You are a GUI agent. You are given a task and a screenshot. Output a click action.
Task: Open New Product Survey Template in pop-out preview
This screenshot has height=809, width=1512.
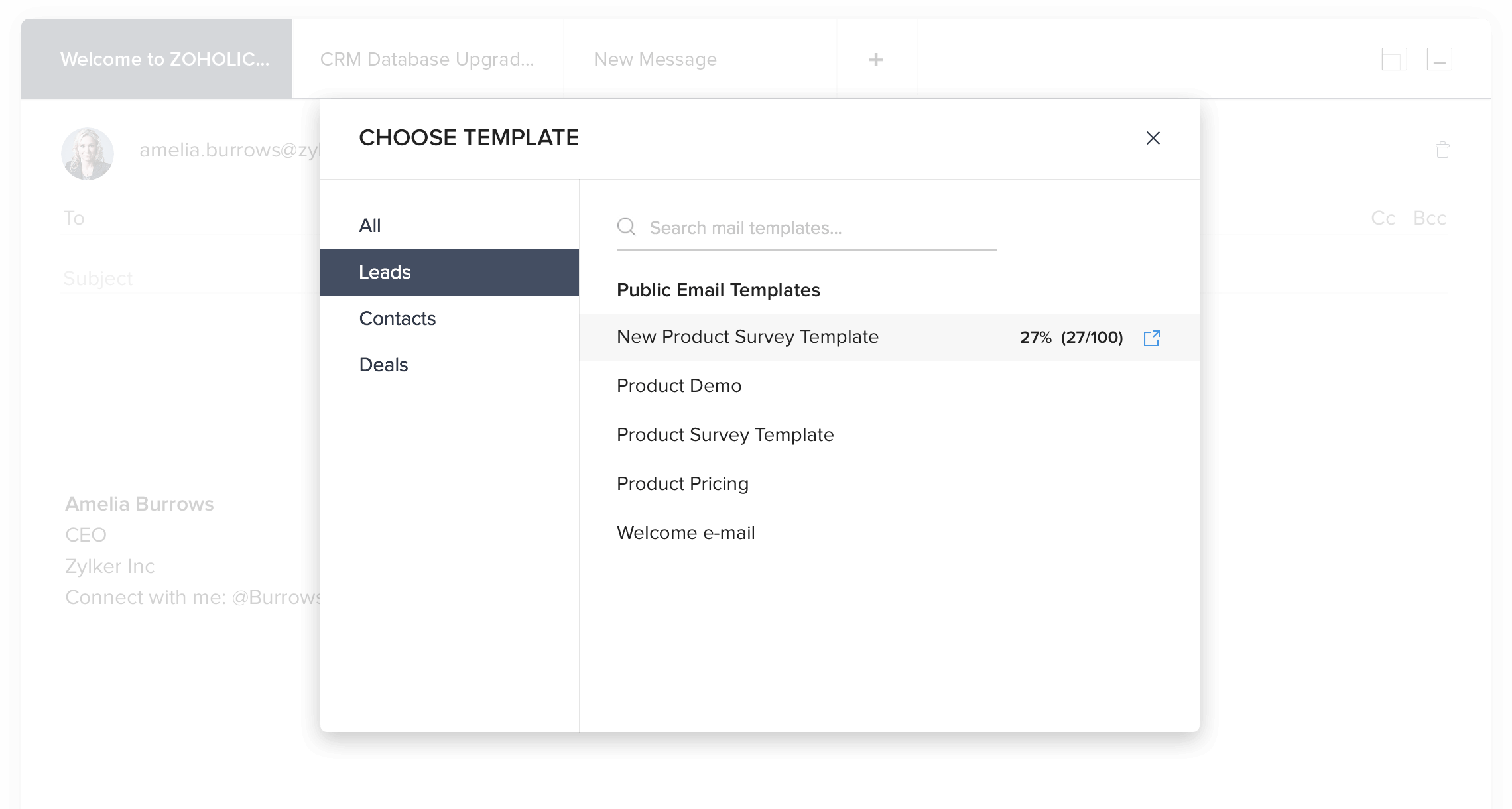(x=1153, y=338)
